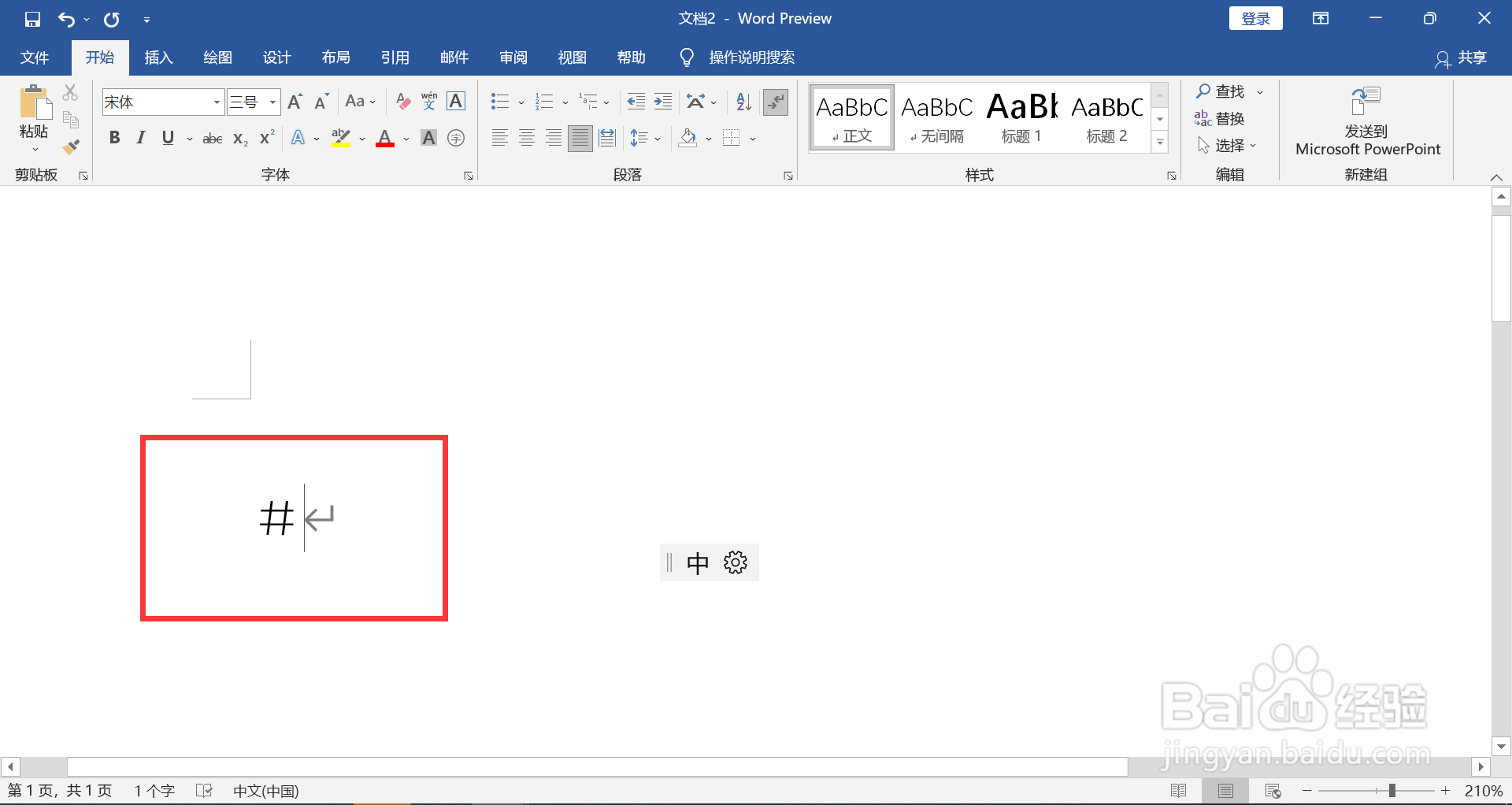Click 替换 replace button

coord(1219,119)
